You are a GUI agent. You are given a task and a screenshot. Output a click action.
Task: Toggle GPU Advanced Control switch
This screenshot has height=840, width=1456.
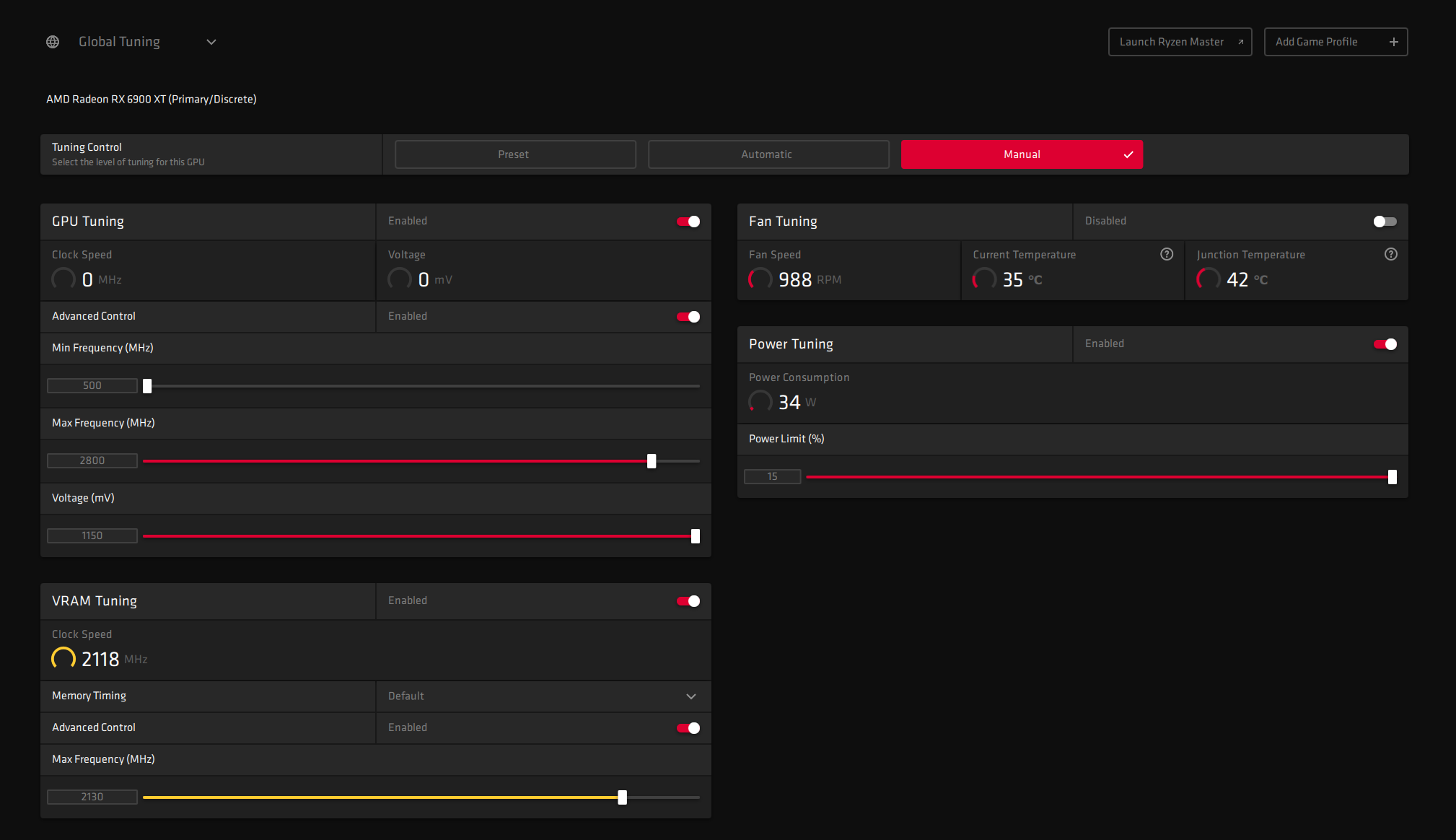click(688, 317)
